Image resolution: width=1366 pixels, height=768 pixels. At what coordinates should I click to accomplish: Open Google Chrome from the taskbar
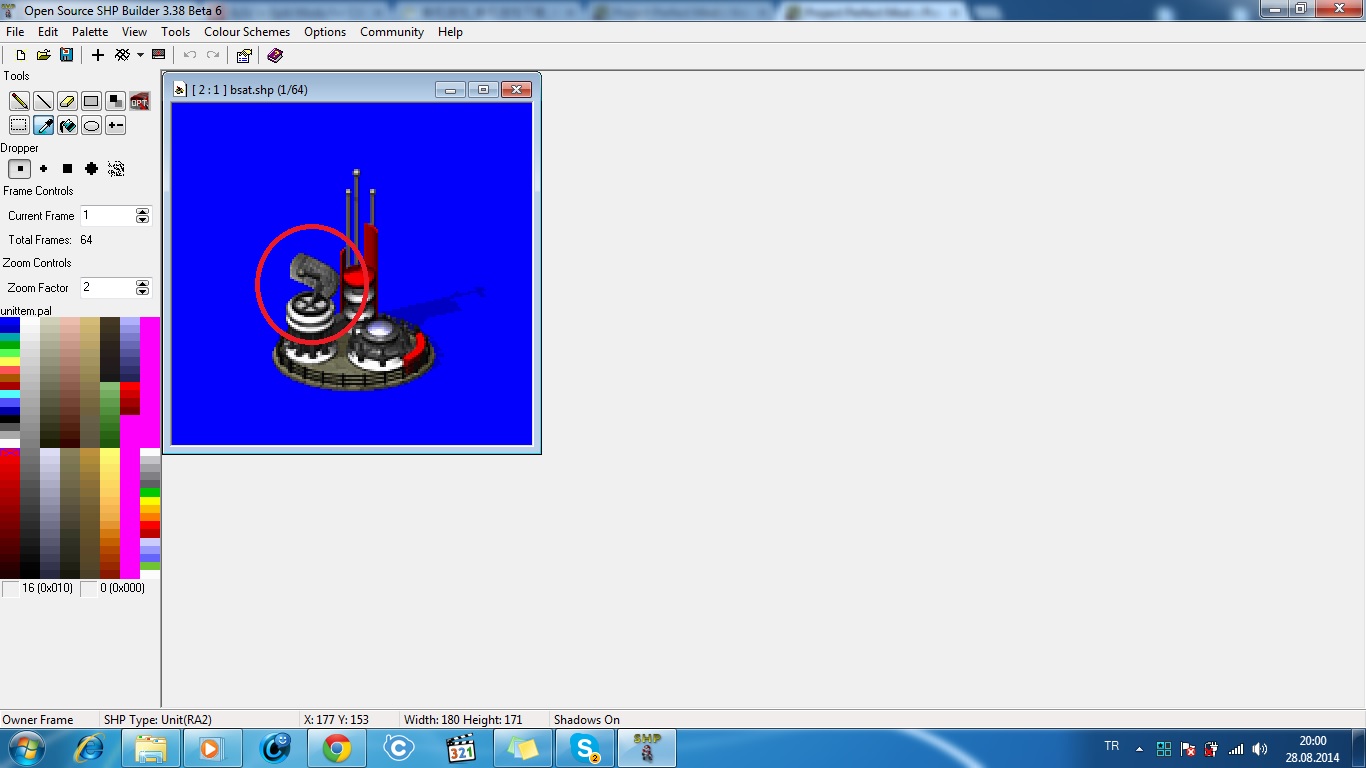(x=337, y=748)
